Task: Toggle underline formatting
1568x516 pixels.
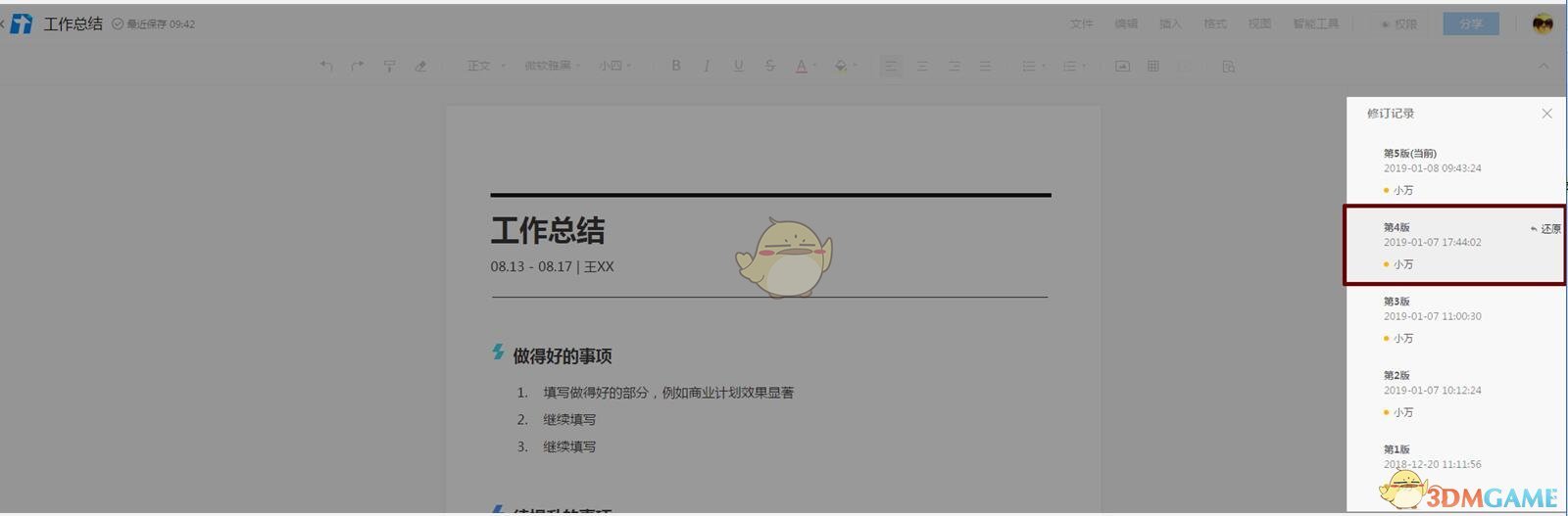Action: (x=738, y=66)
